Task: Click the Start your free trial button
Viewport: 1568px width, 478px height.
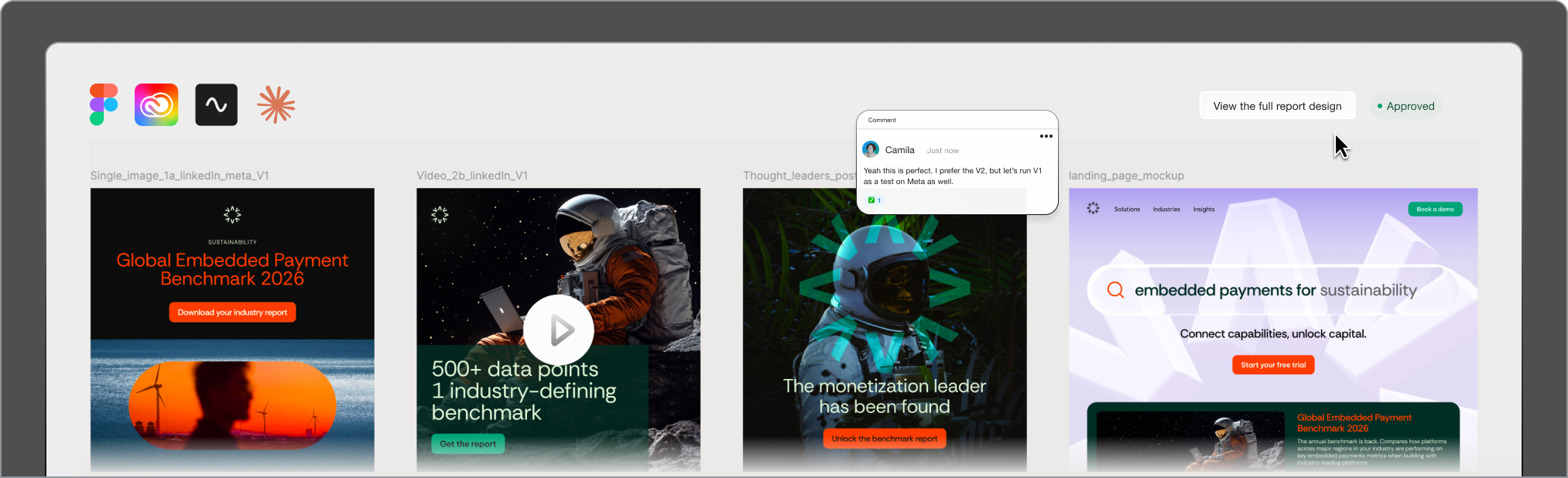Action: [x=1273, y=365]
